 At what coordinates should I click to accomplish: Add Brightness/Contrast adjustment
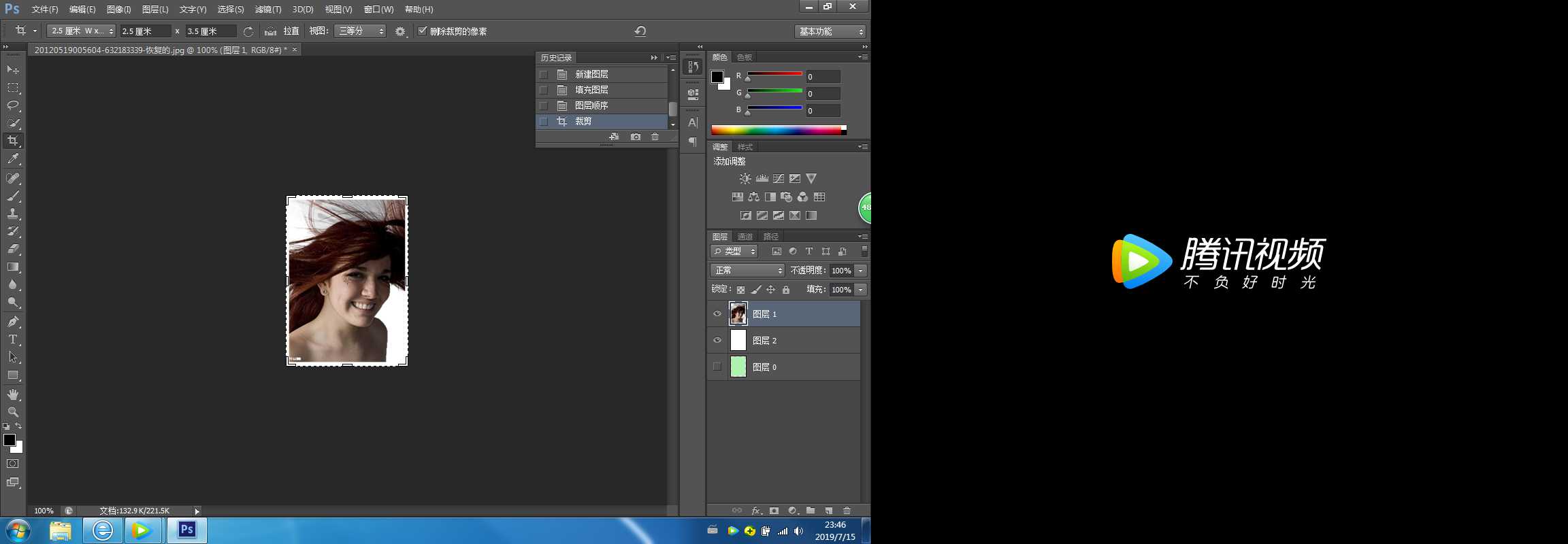tap(745, 178)
